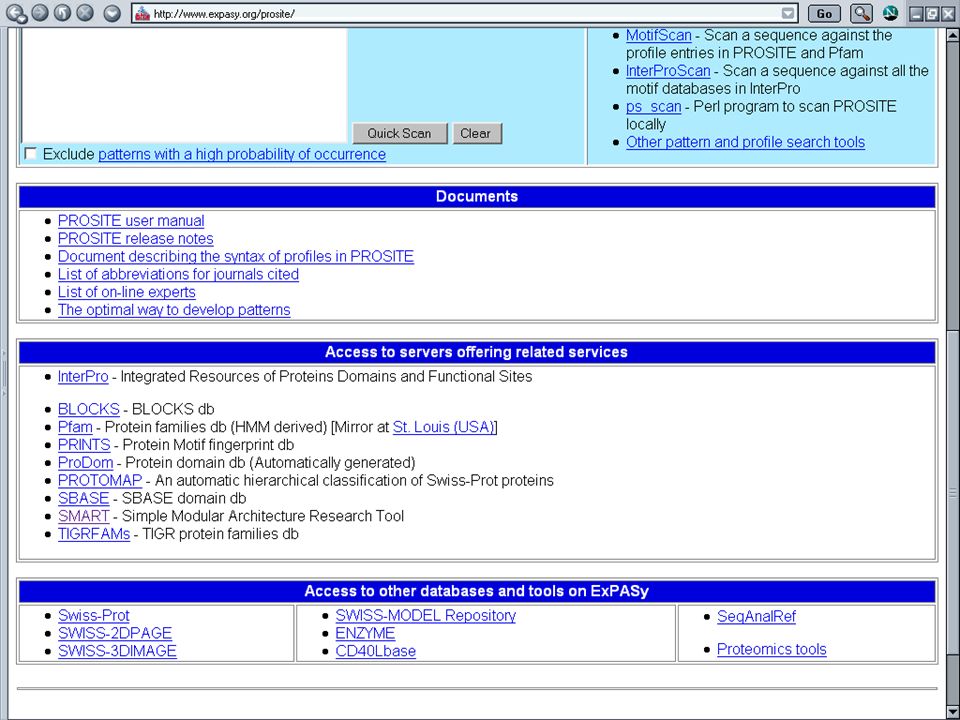Open the round down-arrow toolbar menu
This screenshot has height=720, width=960.
[x=111, y=13]
